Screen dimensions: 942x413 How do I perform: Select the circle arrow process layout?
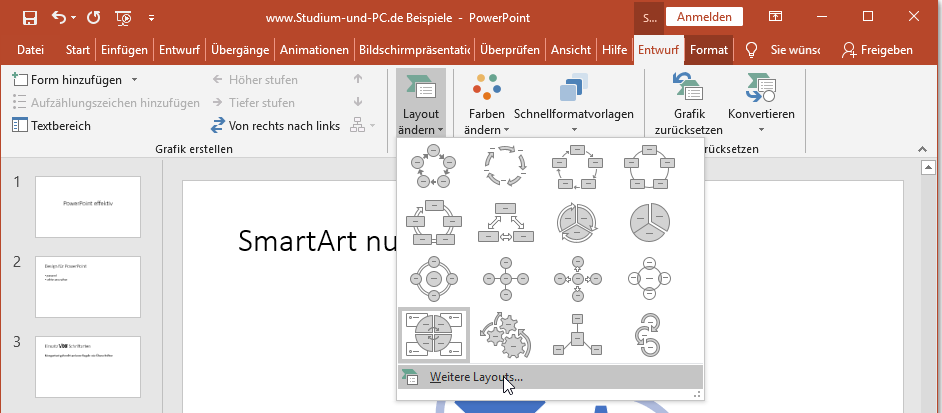tap(649, 334)
